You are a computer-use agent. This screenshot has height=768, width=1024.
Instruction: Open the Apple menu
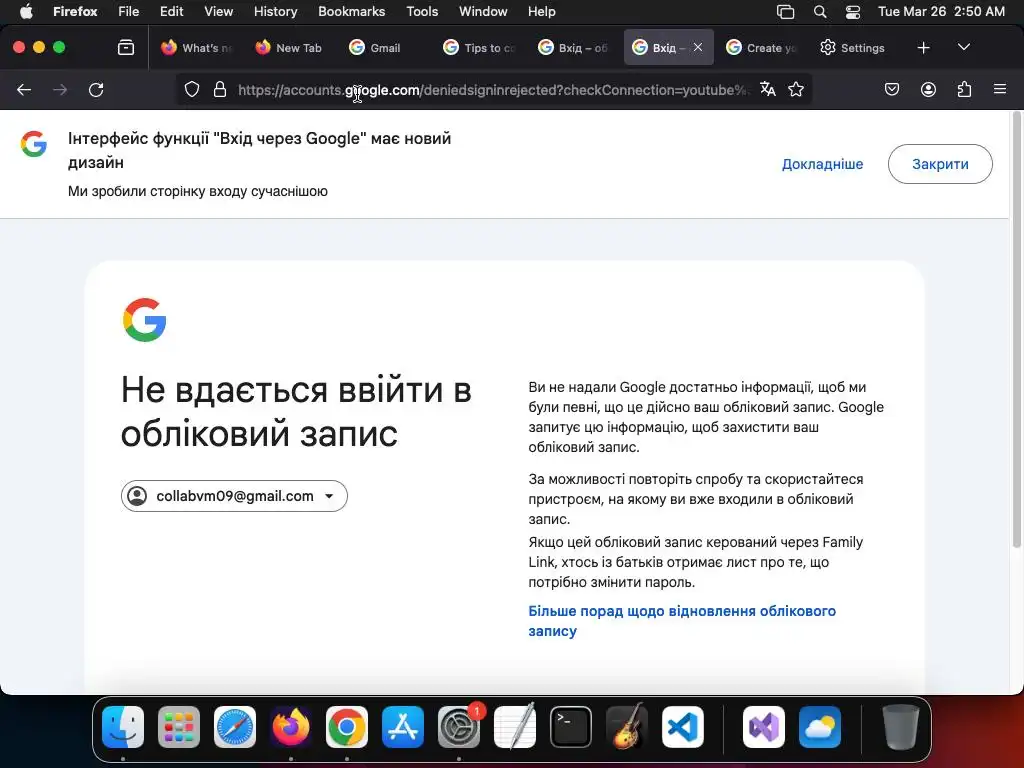26,12
